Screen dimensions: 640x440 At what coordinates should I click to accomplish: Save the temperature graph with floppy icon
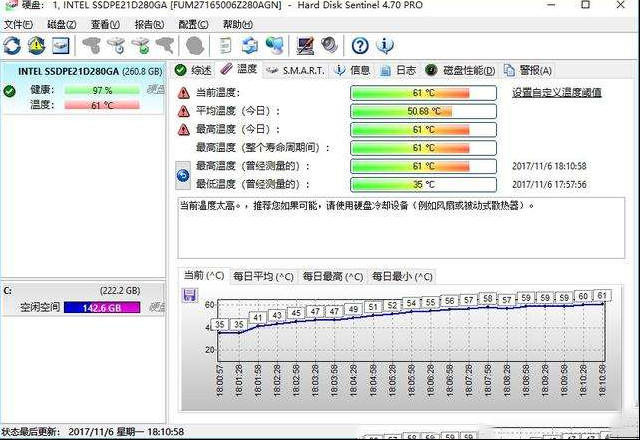tap(189, 295)
